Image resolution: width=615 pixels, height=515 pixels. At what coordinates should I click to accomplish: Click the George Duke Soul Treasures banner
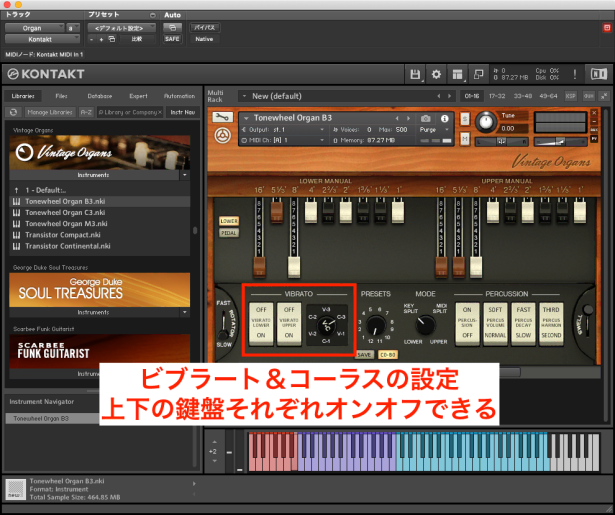pyautogui.click(x=100, y=290)
